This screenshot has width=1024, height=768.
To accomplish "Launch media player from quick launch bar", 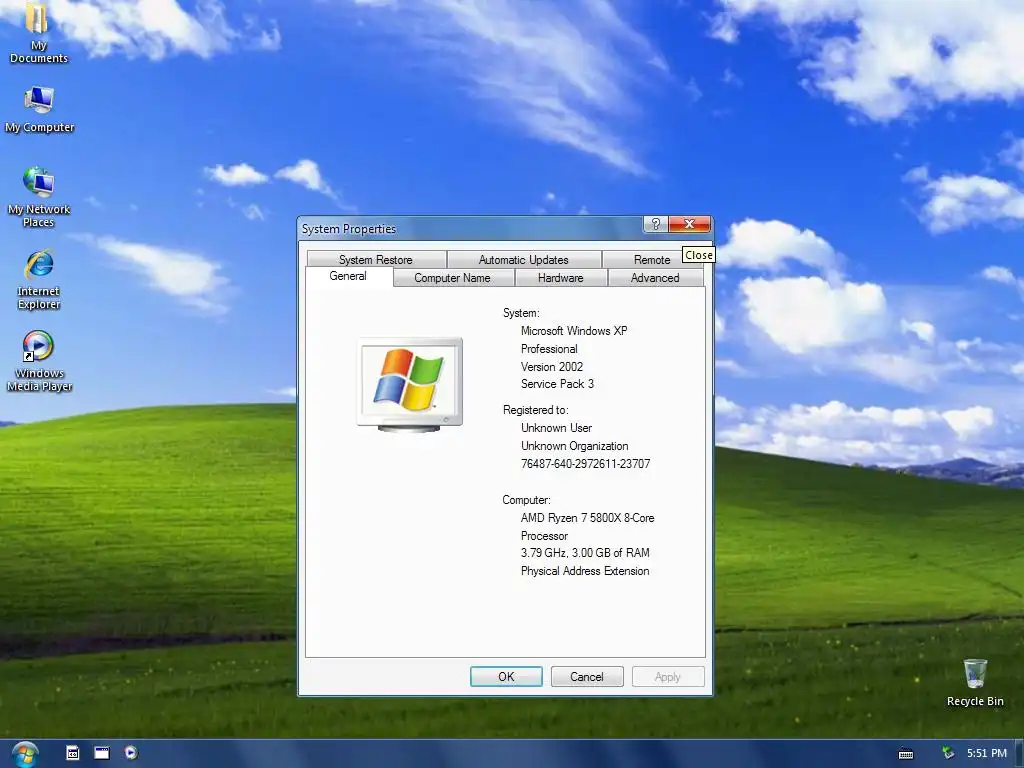I will click(x=131, y=753).
